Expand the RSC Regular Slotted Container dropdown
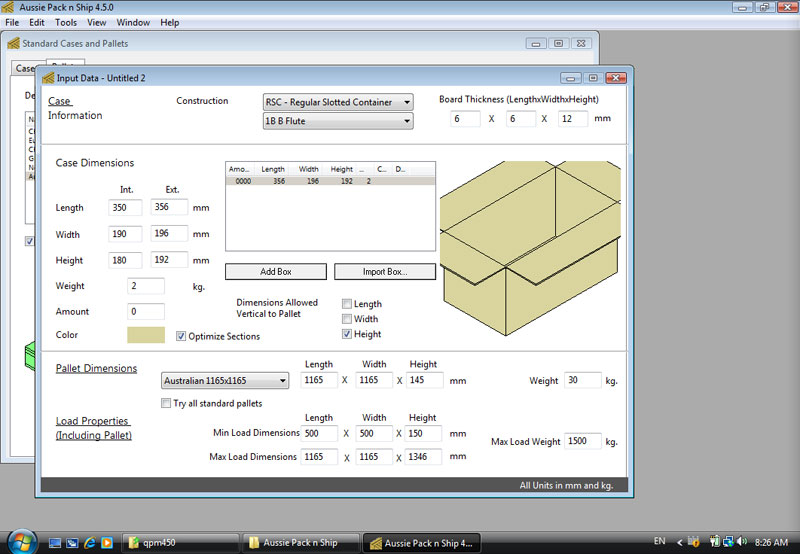This screenshot has height=554, width=800. pos(338,102)
